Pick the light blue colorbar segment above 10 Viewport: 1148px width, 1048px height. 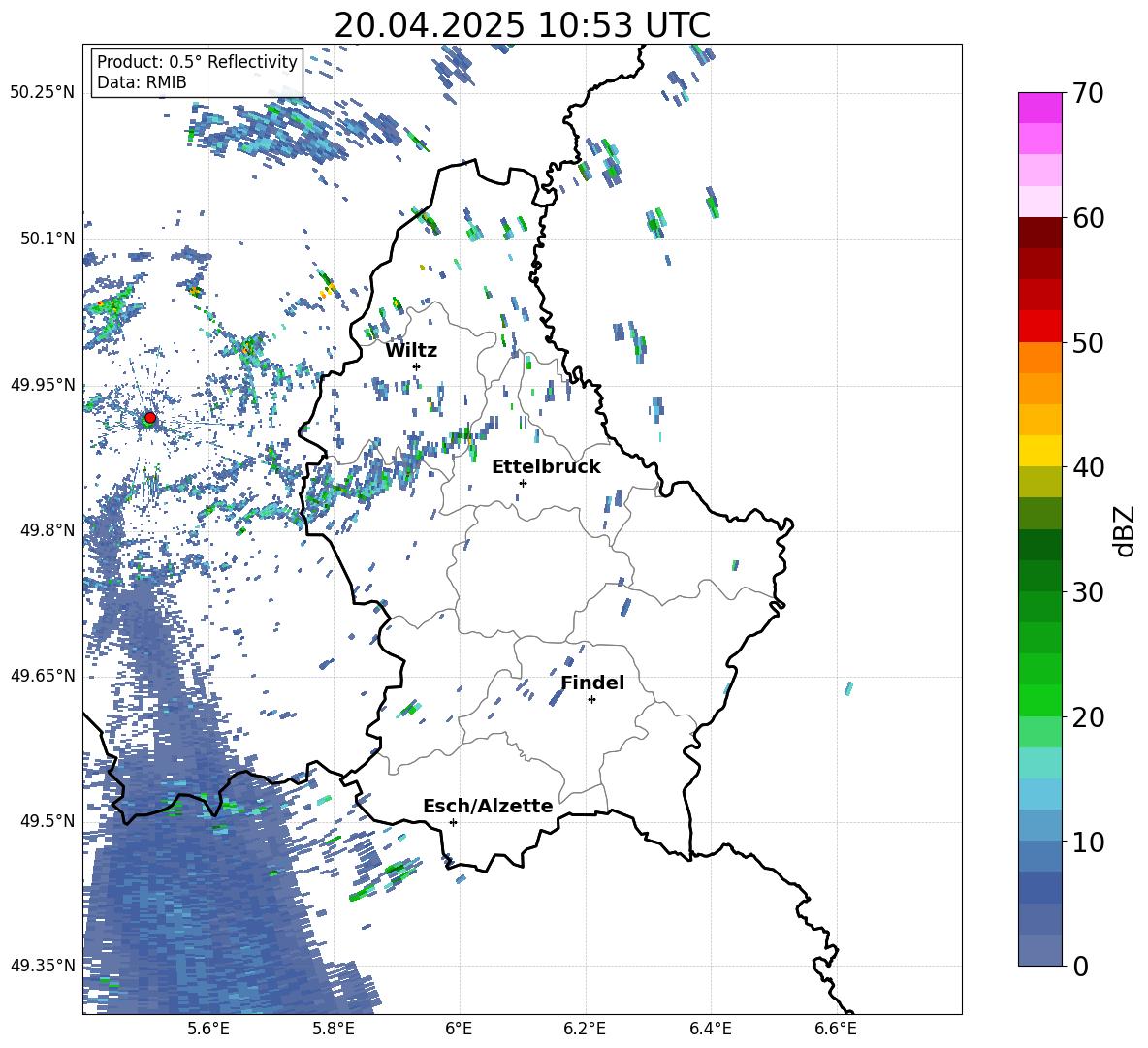(x=1039, y=825)
